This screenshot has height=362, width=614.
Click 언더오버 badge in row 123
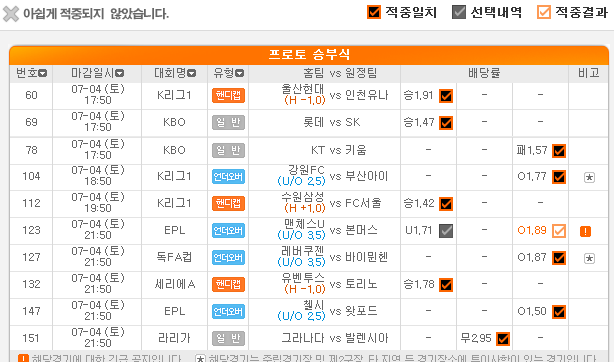228,231
